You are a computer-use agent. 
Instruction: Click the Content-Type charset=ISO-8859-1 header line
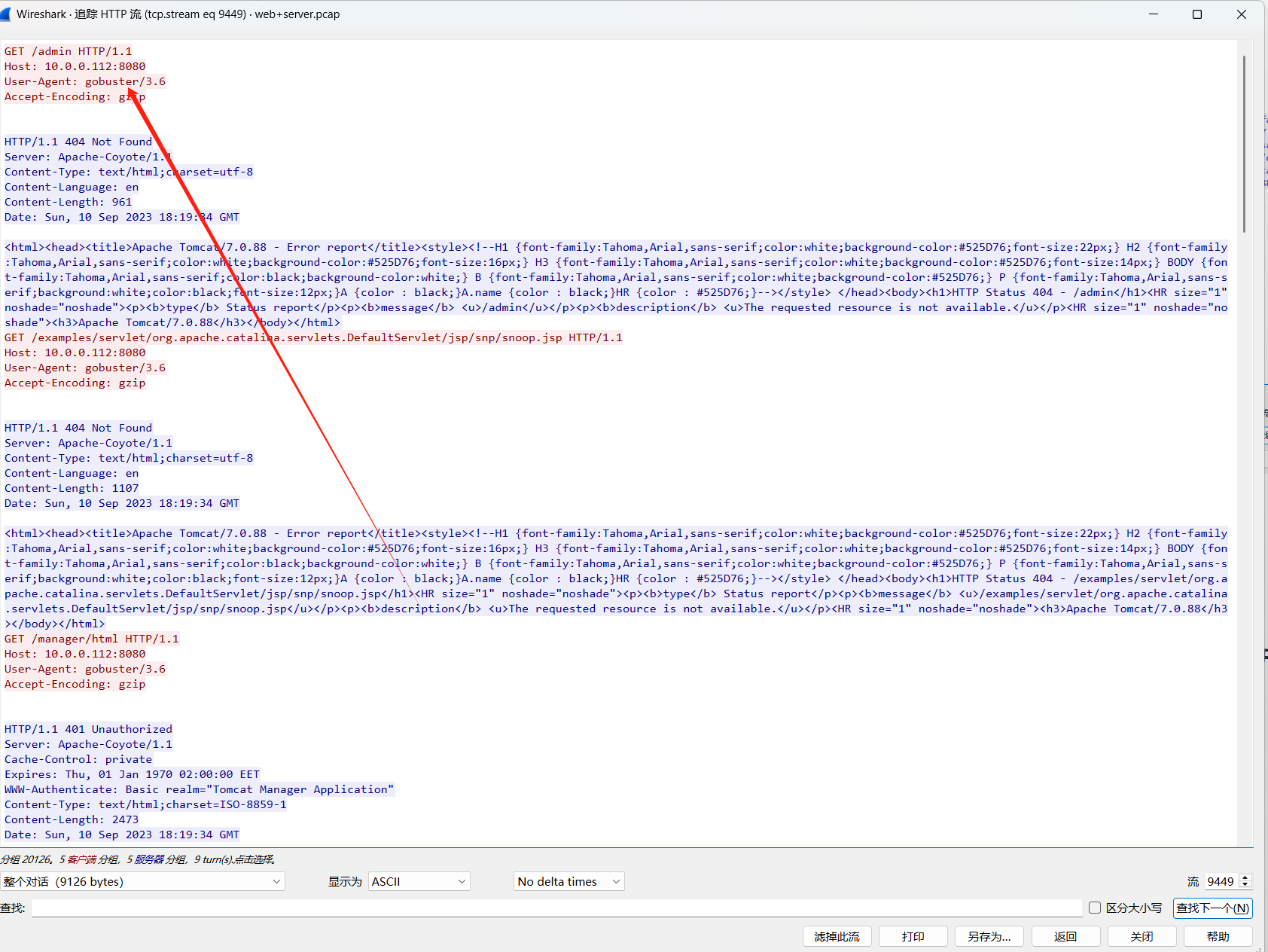click(145, 804)
